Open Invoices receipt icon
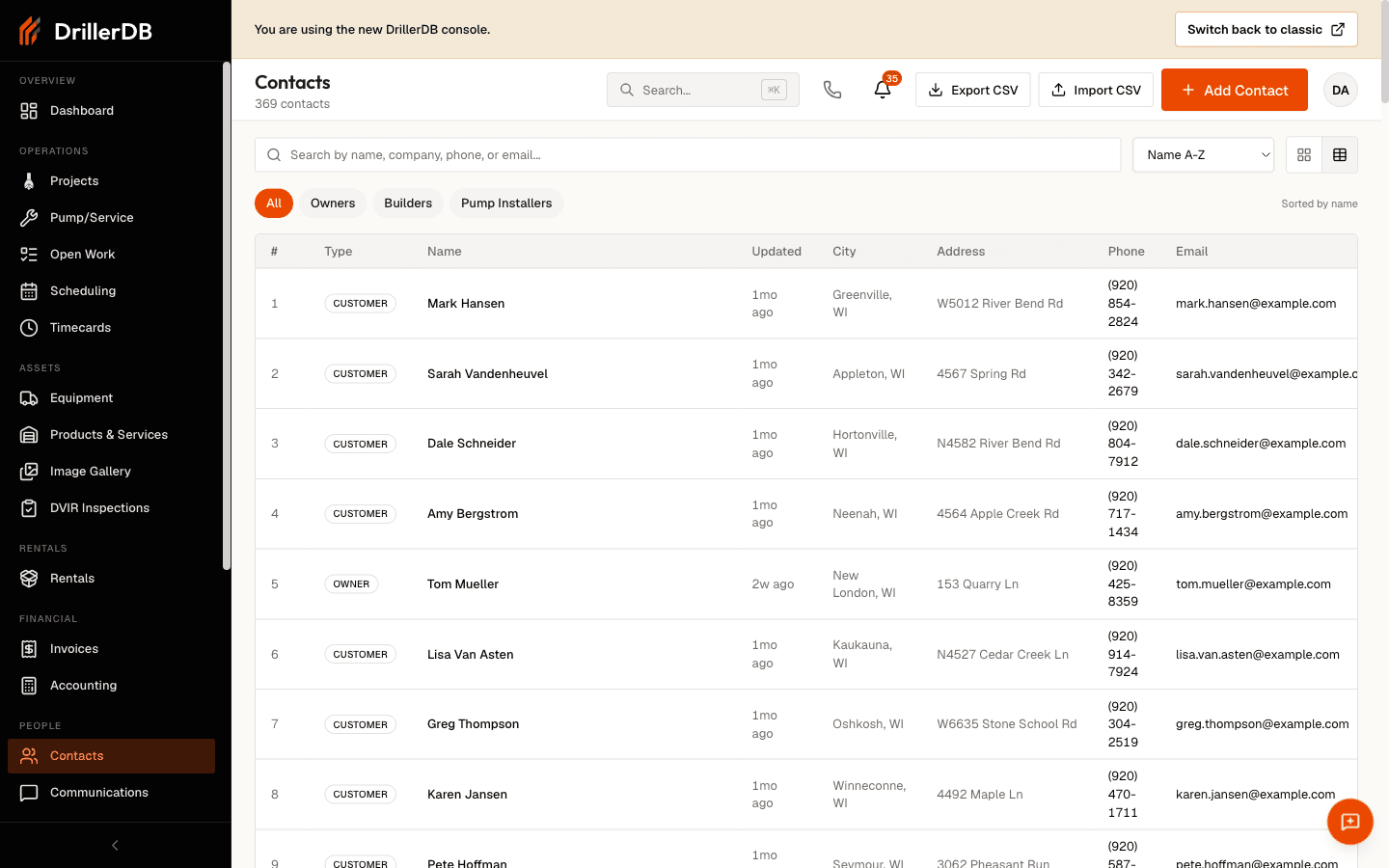This screenshot has width=1389, height=868. (x=29, y=649)
